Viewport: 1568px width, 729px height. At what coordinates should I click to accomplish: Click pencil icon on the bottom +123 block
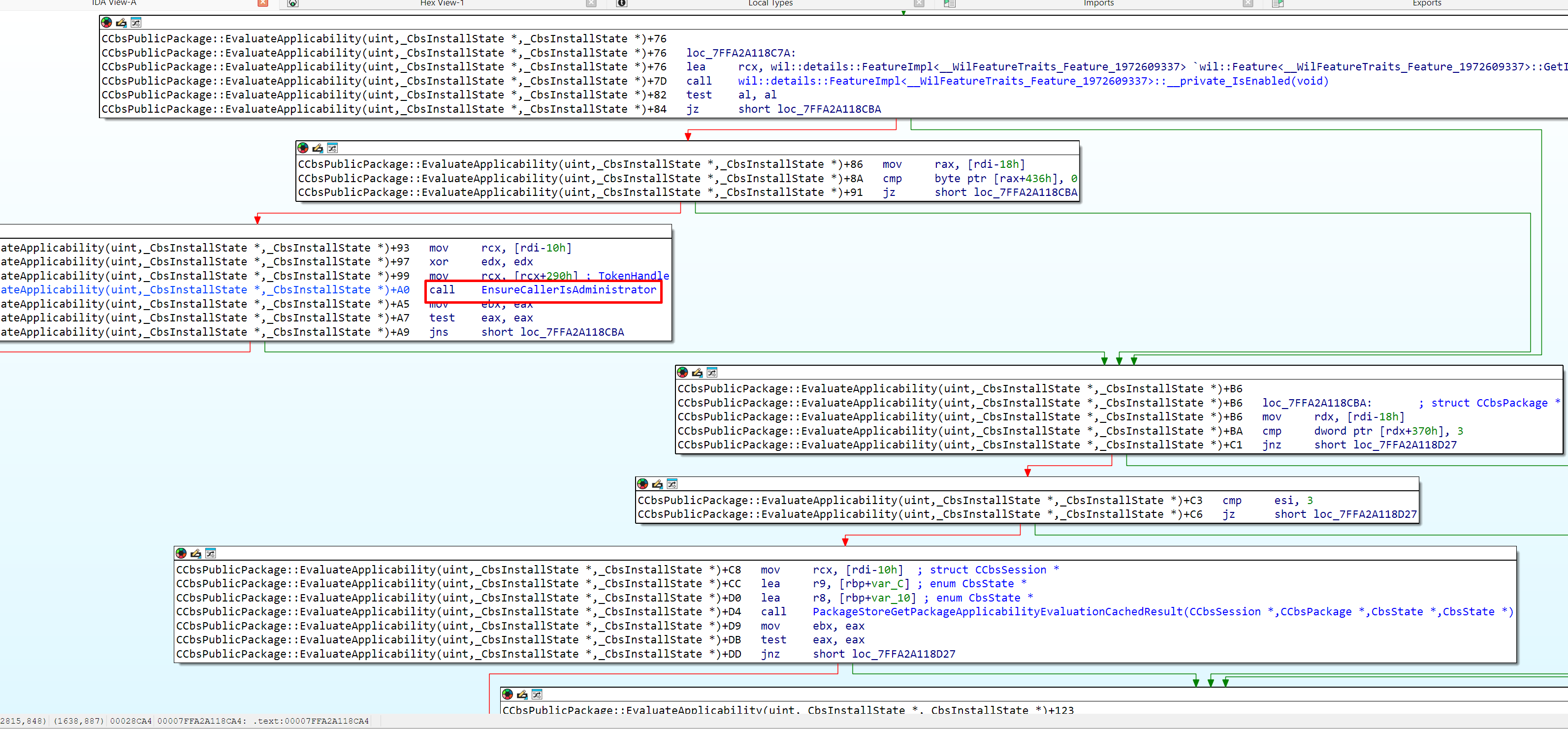point(522,695)
